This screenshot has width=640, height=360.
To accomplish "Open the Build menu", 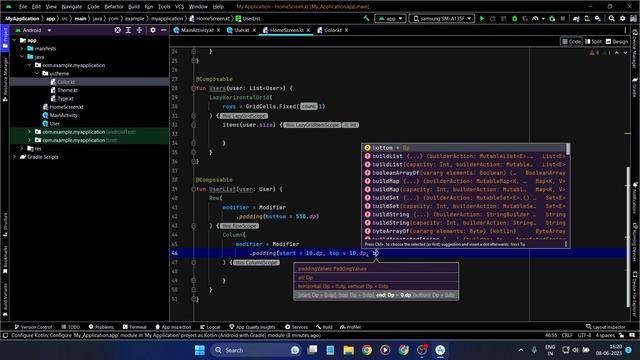I will click(134, 7).
